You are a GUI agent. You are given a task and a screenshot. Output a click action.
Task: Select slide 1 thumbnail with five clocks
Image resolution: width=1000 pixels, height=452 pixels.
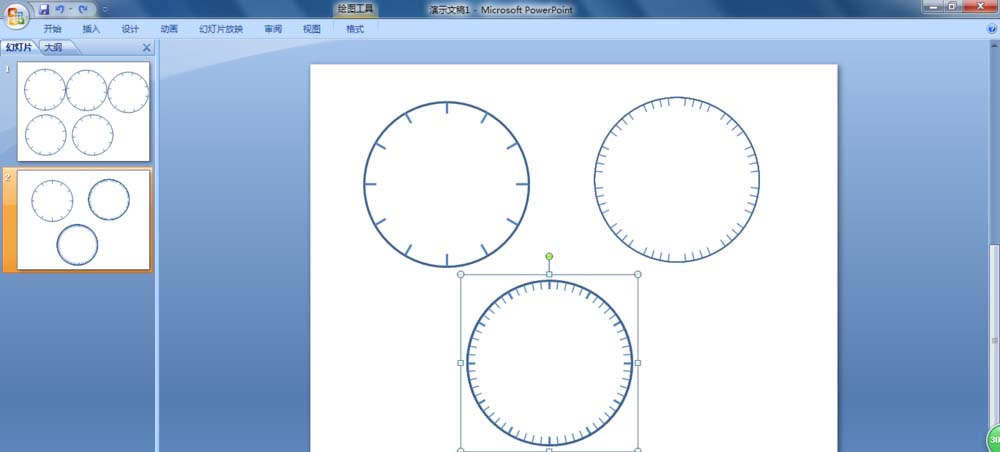[x=84, y=112]
